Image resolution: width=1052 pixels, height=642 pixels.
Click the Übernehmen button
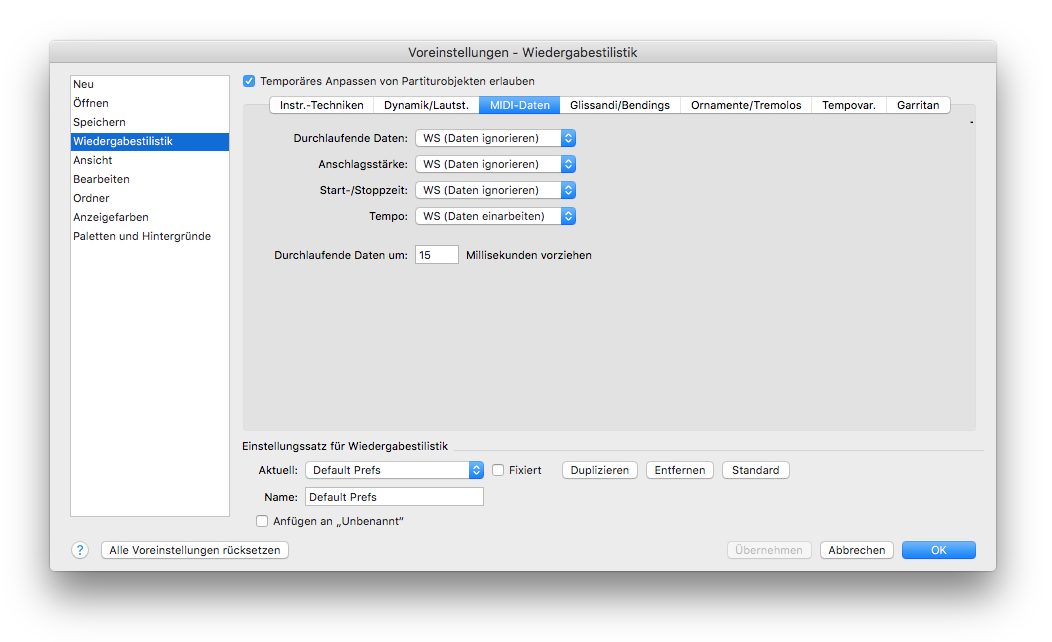pos(769,550)
